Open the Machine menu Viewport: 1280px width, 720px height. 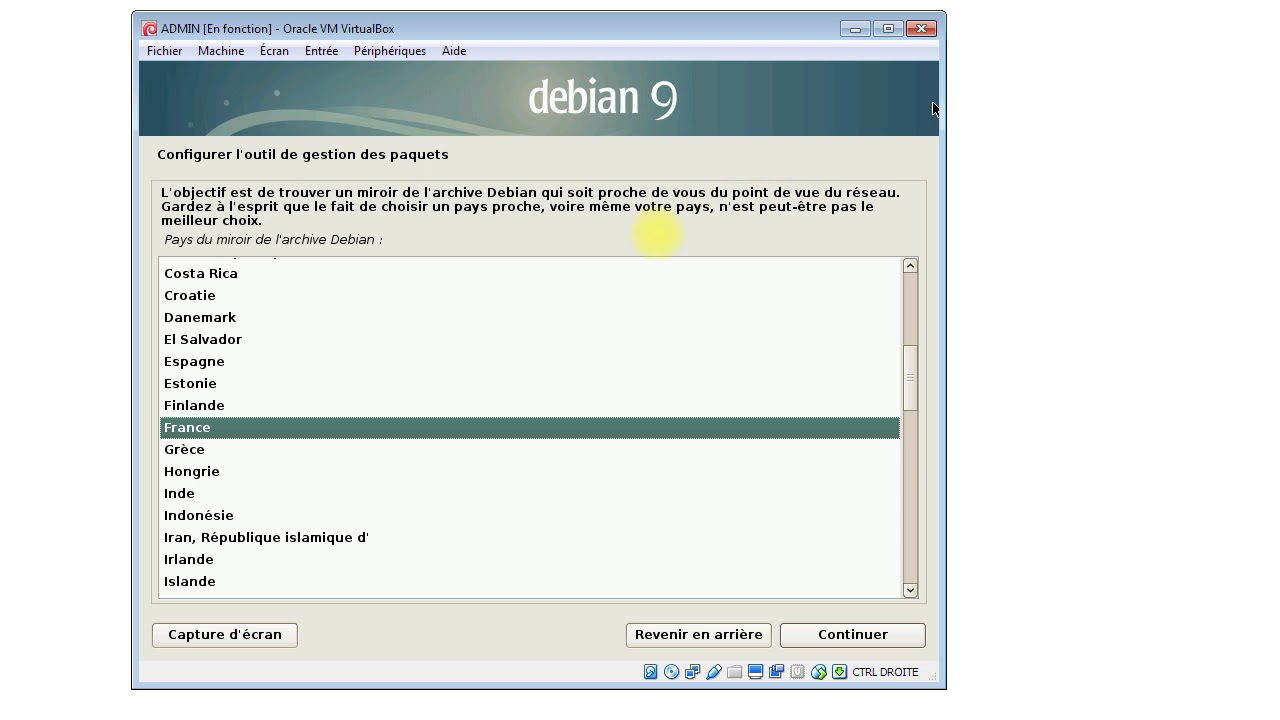[x=221, y=51]
